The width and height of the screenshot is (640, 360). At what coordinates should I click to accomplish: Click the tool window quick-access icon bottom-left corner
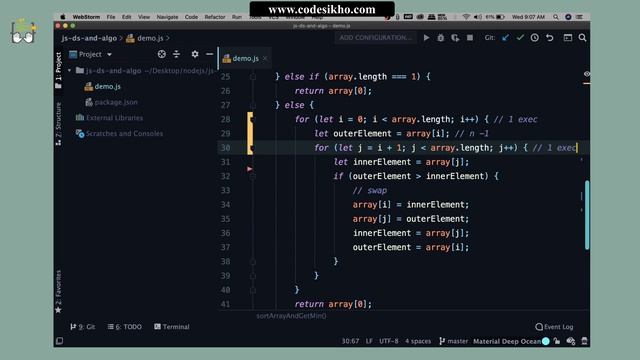[60, 341]
